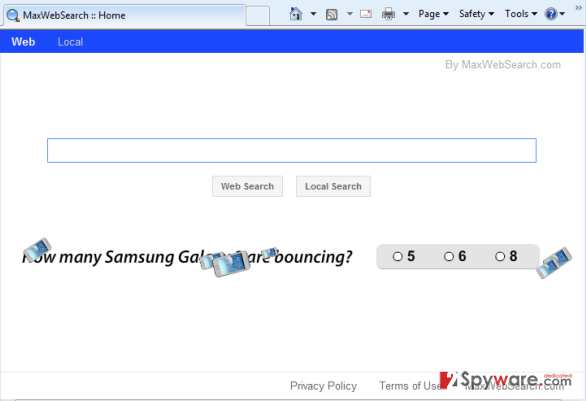
Task: Click the Read Mail envelope icon
Action: 366,14
